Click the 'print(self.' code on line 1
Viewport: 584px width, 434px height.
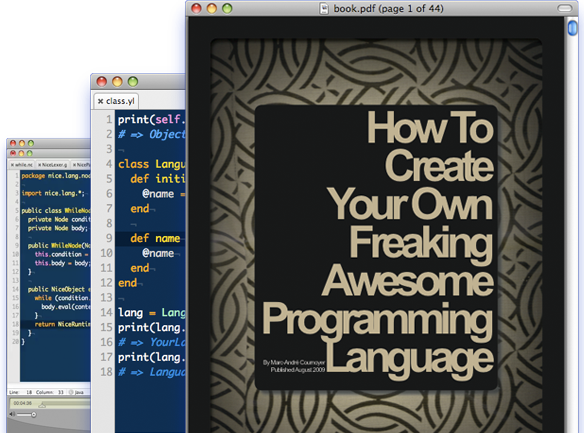(x=152, y=120)
